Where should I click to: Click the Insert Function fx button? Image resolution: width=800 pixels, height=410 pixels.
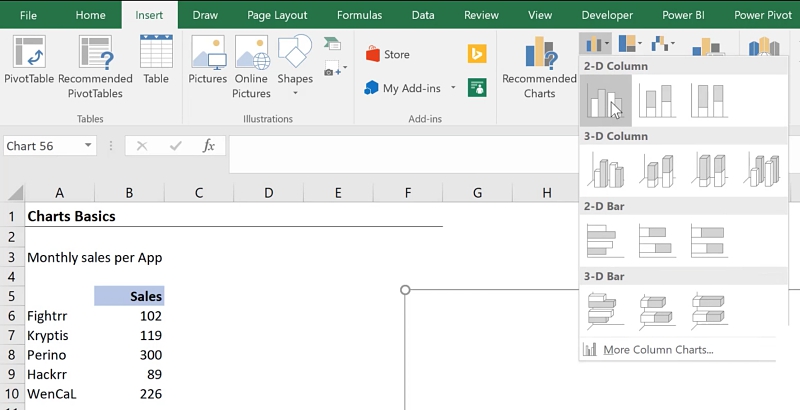coord(209,146)
